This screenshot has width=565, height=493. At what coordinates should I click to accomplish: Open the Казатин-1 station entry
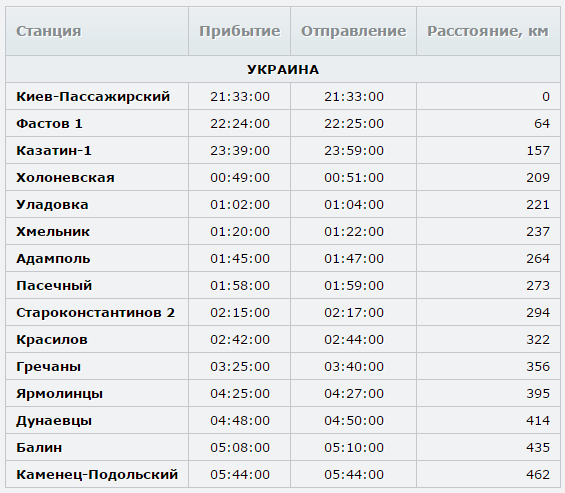coord(54,150)
